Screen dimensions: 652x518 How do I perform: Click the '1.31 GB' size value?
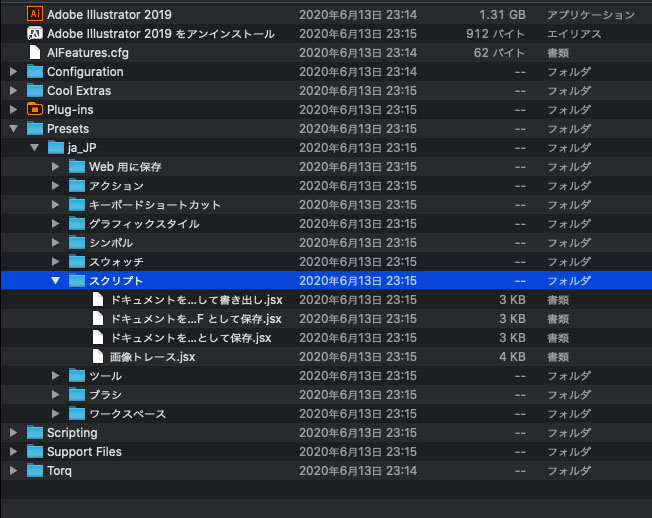pyautogui.click(x=502, y=15)
